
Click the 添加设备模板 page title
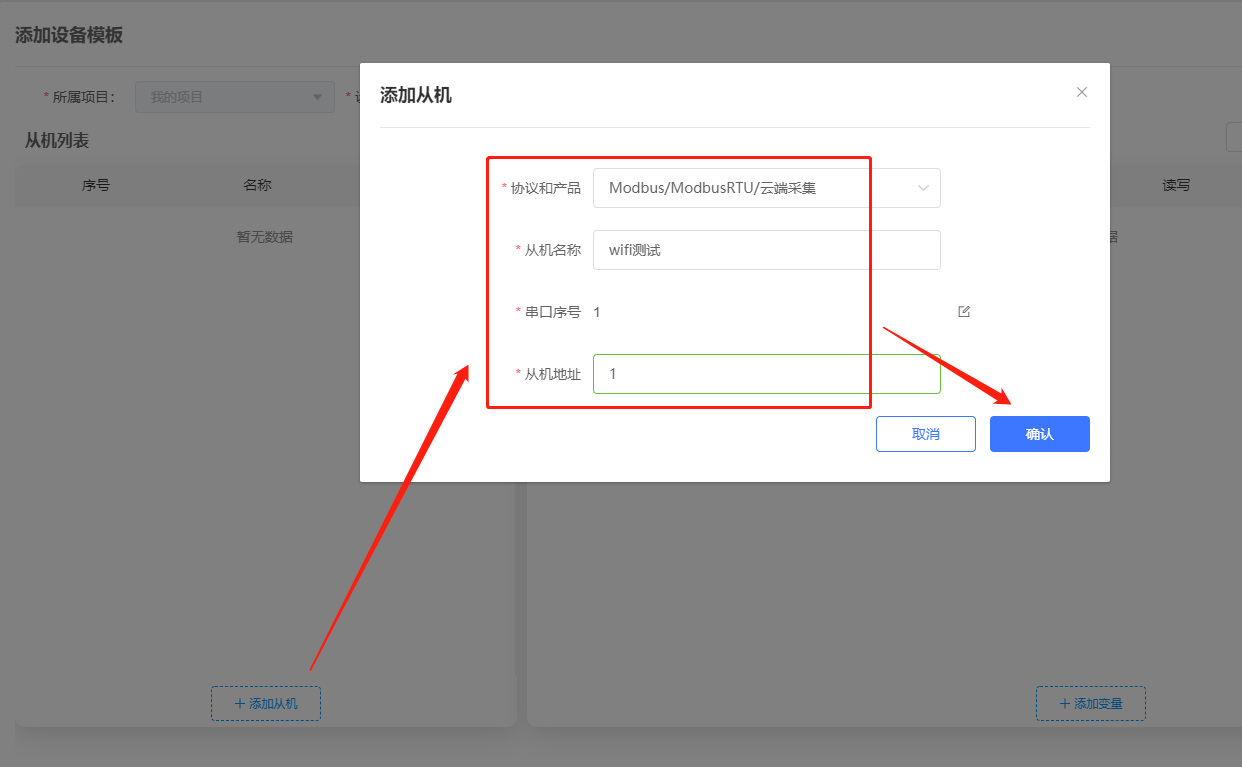(x=69, y=35)
